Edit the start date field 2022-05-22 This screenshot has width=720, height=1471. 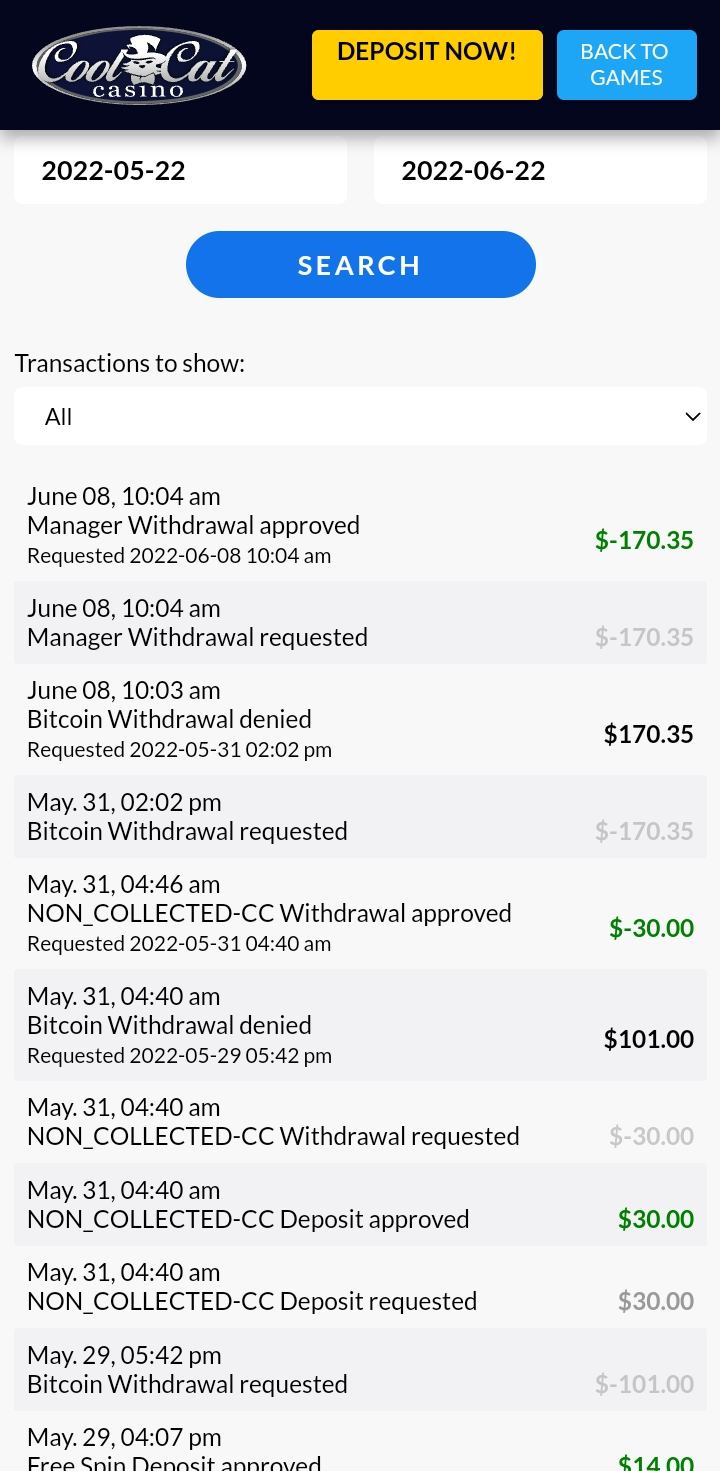pyautogui.click(x=180, y=170)
